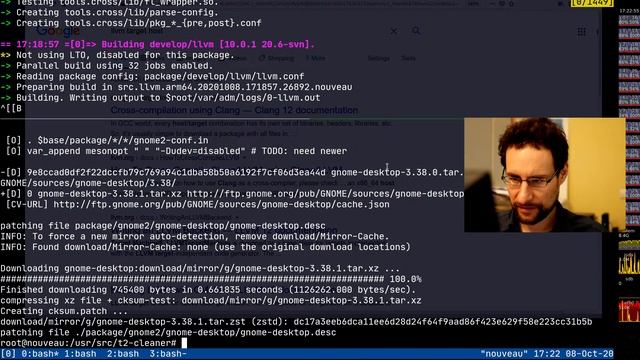Click the "Finished downloading 745400 bytes" line

click(208, 290)
